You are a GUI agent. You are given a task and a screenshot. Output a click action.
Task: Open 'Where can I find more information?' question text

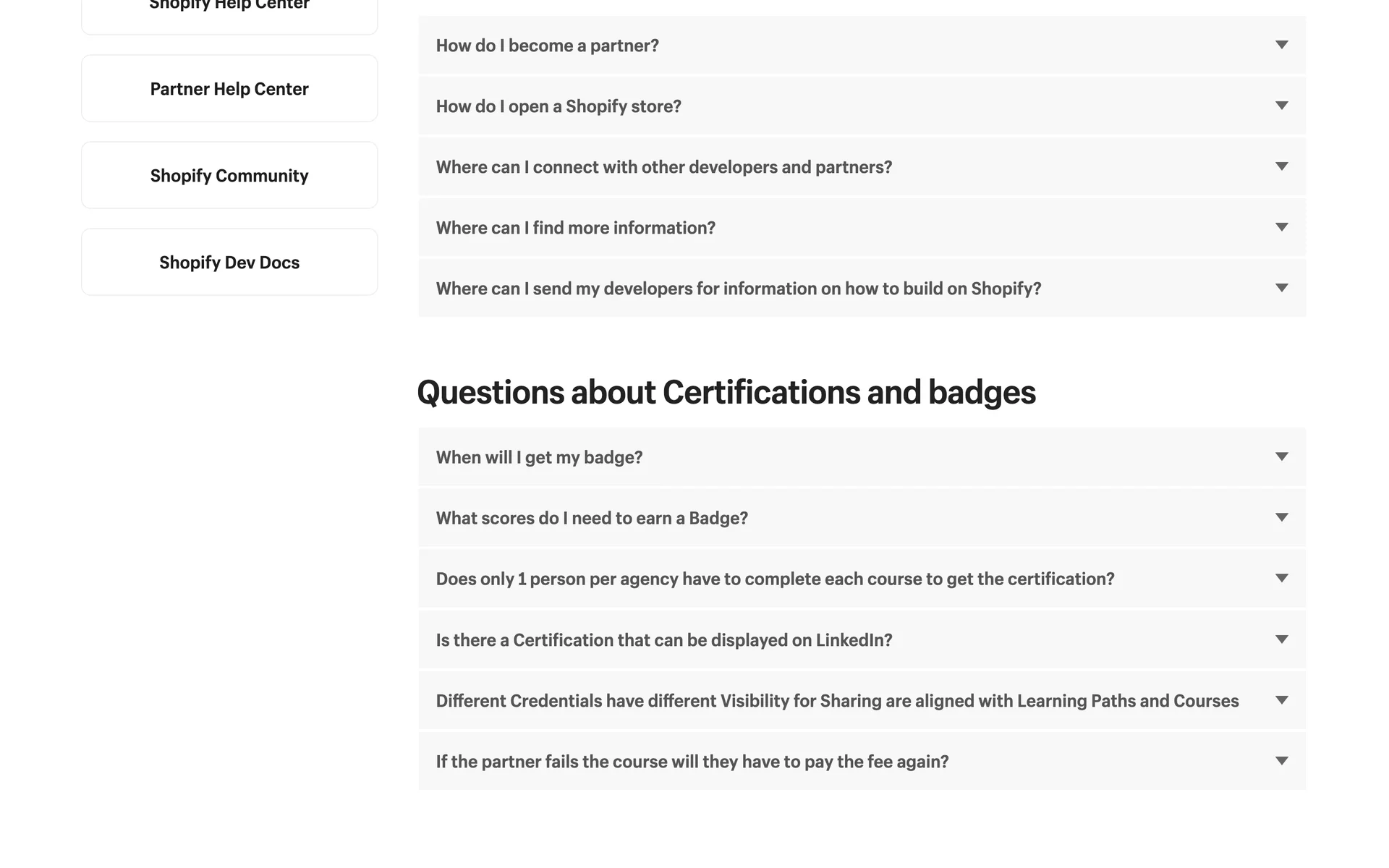coord(575,228)
